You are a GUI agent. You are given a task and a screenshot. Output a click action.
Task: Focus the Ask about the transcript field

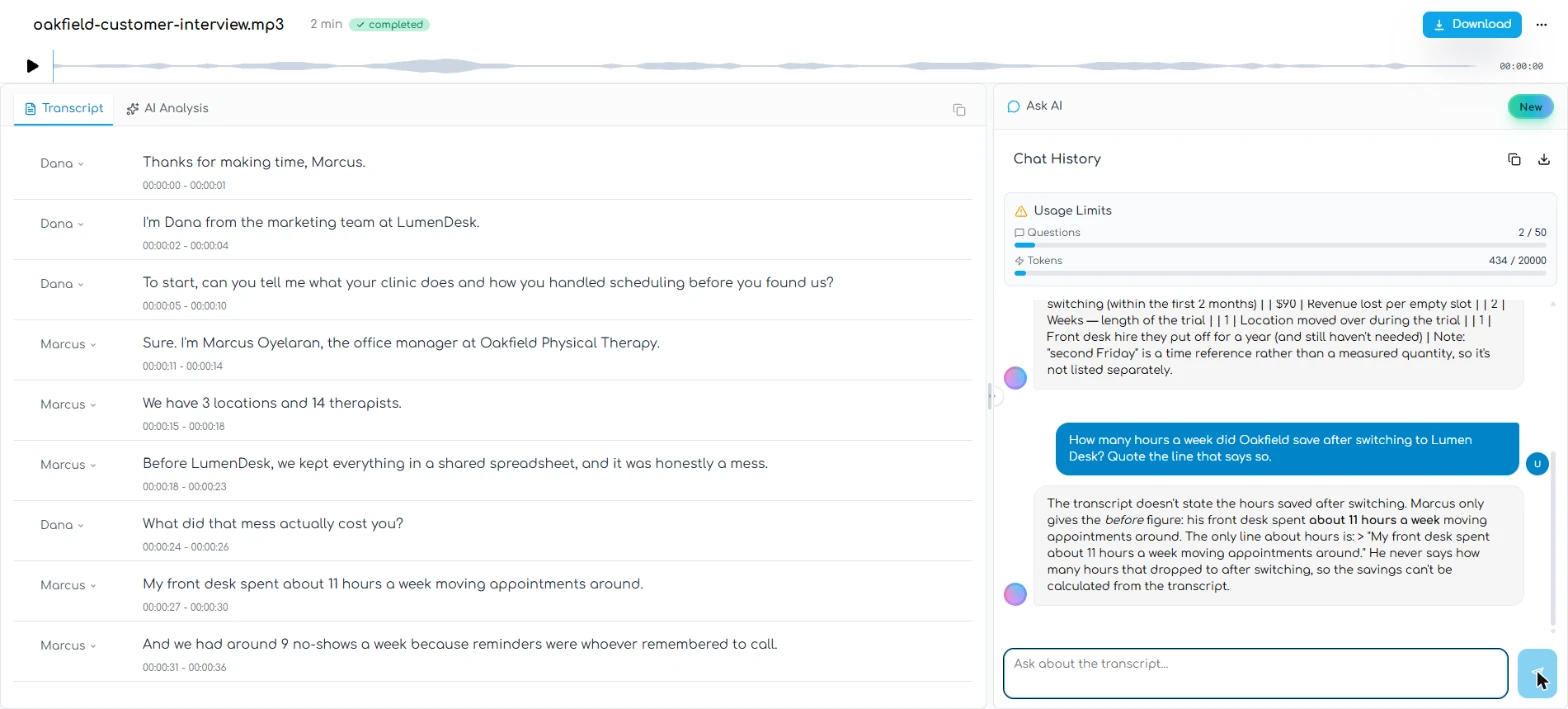coord(1255,673)
